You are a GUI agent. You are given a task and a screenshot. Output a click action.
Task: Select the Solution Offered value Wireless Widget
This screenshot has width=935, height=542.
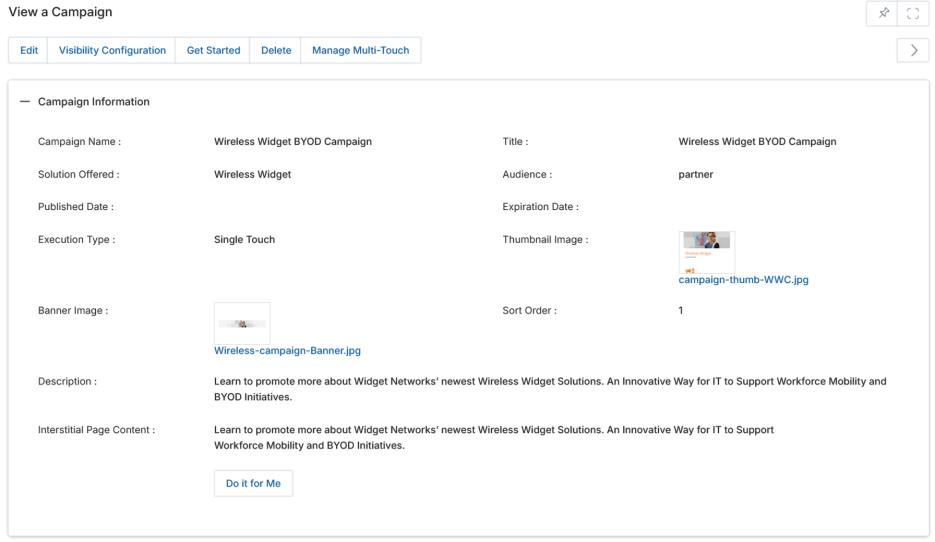[x=253, y=174]
